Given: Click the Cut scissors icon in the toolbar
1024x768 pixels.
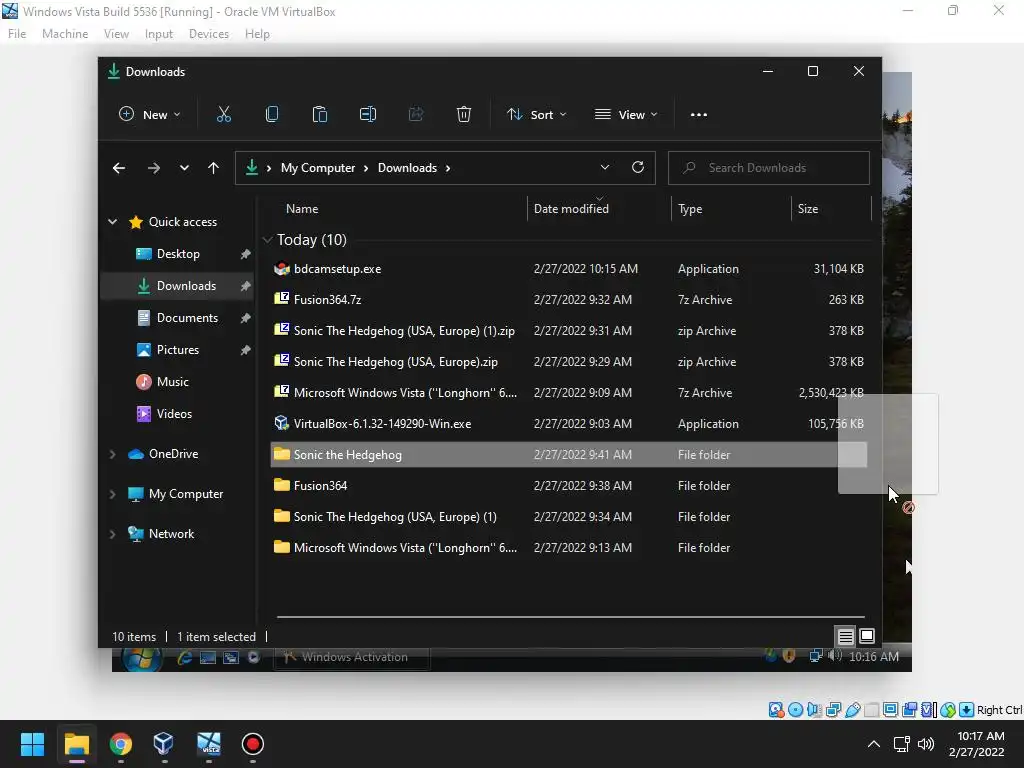Looking at the screenshot, I should click(223, 114).
